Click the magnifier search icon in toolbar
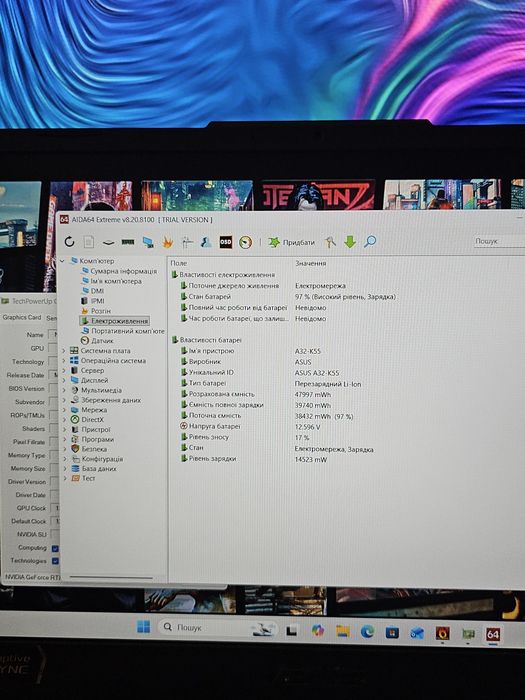This screenshot has width=525, height=700. pyautogui.click(x=370, y=242)
